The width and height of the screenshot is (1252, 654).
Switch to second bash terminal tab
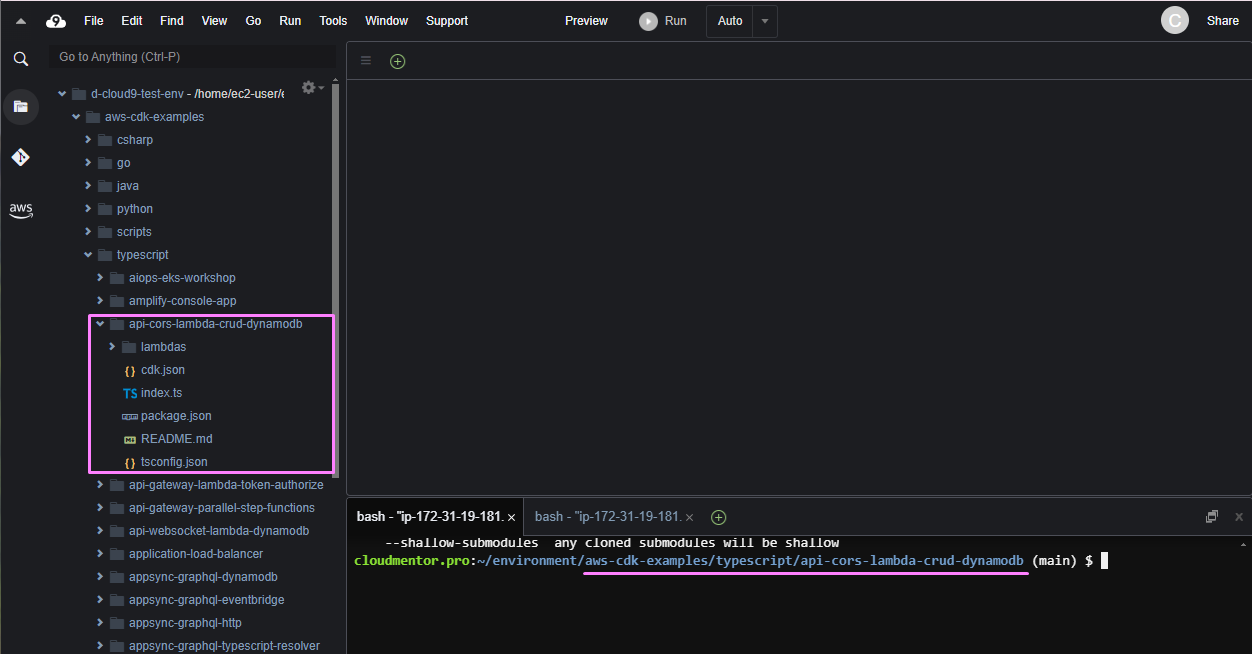coord(607,517)
